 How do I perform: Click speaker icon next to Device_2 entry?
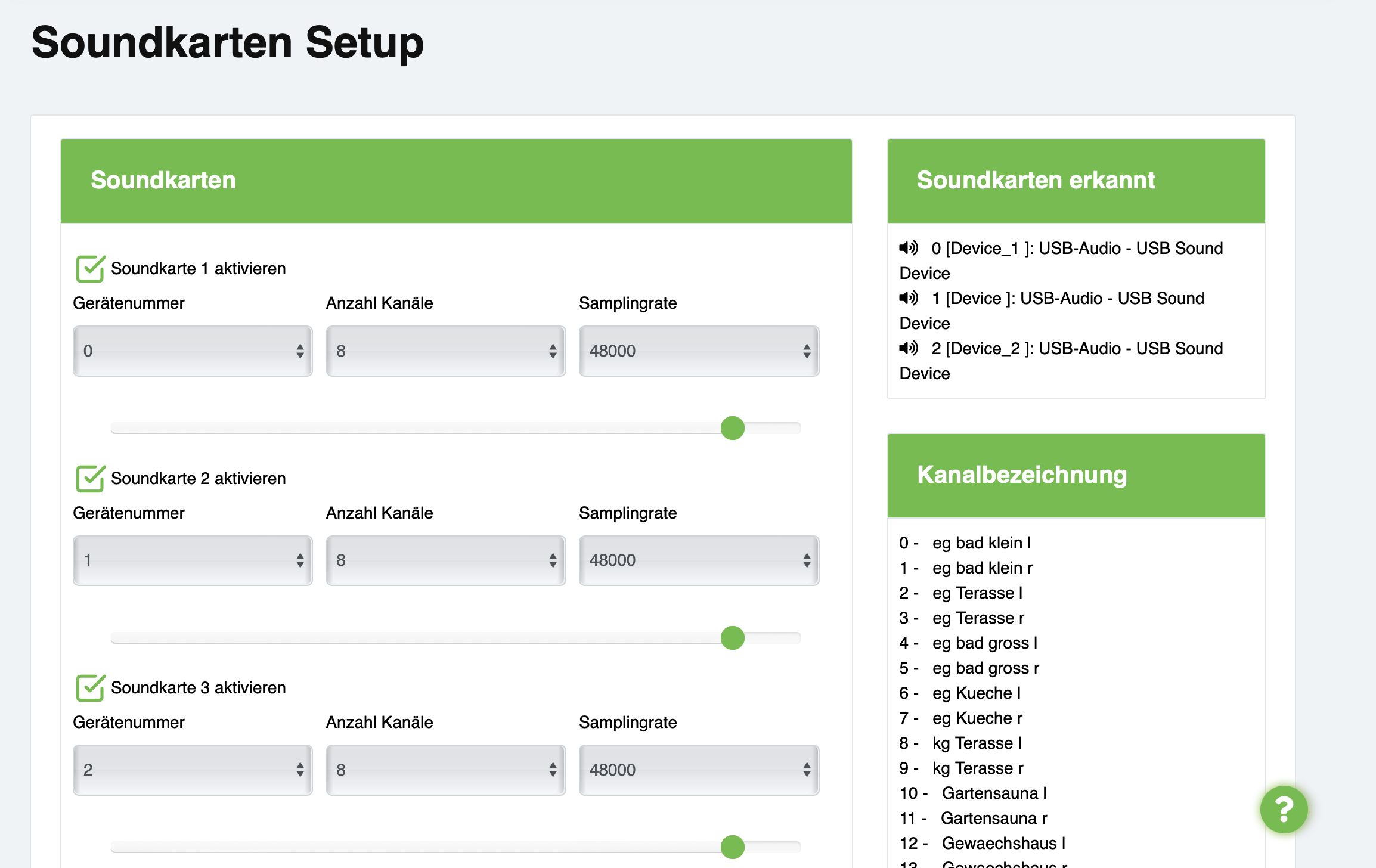click(x=908, y=348)
